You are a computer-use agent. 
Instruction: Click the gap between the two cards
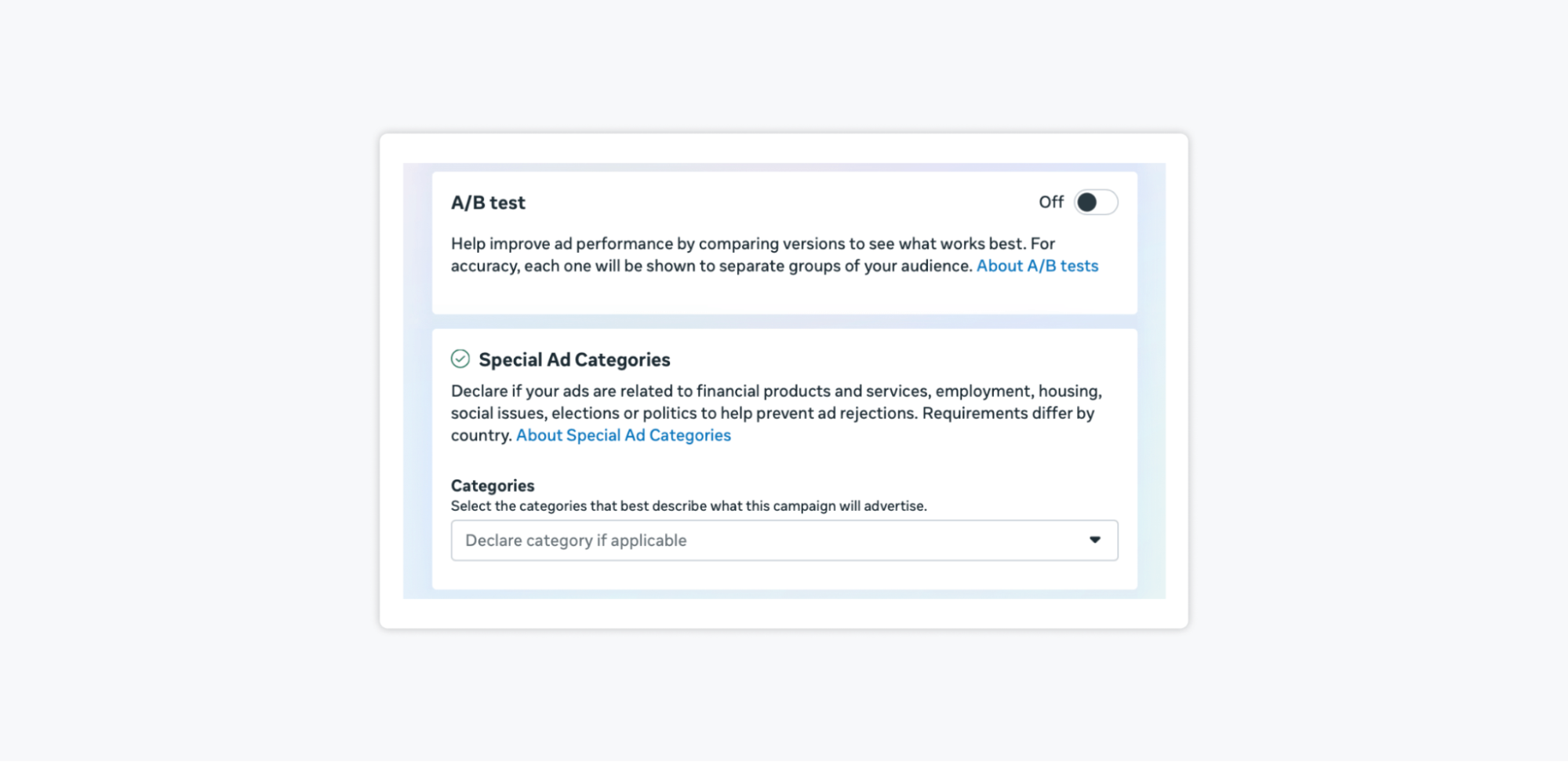(x=784, y=322)
